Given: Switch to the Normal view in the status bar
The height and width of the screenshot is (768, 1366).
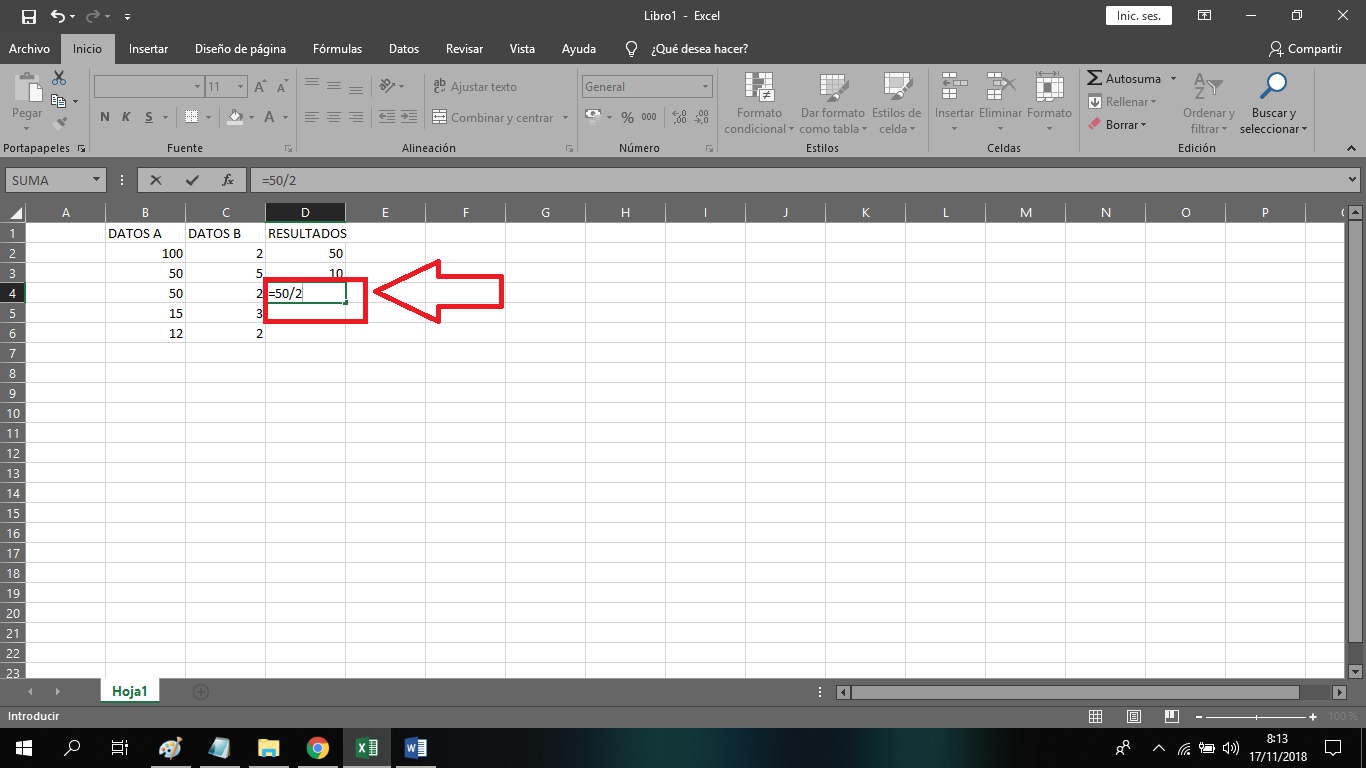Looking at the screenshot, I should pos(1096,716).
